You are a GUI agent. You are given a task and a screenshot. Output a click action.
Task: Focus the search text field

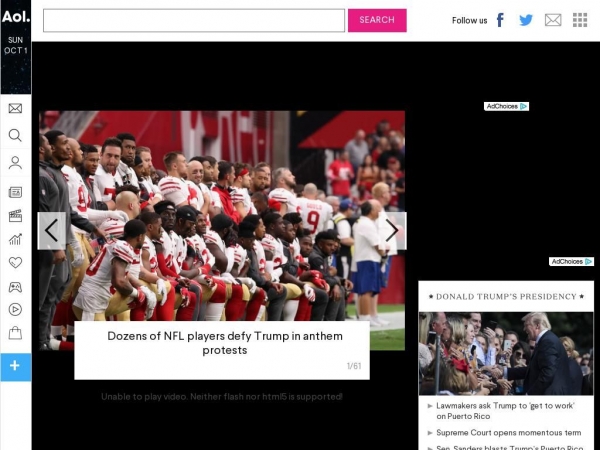(194, 20)
